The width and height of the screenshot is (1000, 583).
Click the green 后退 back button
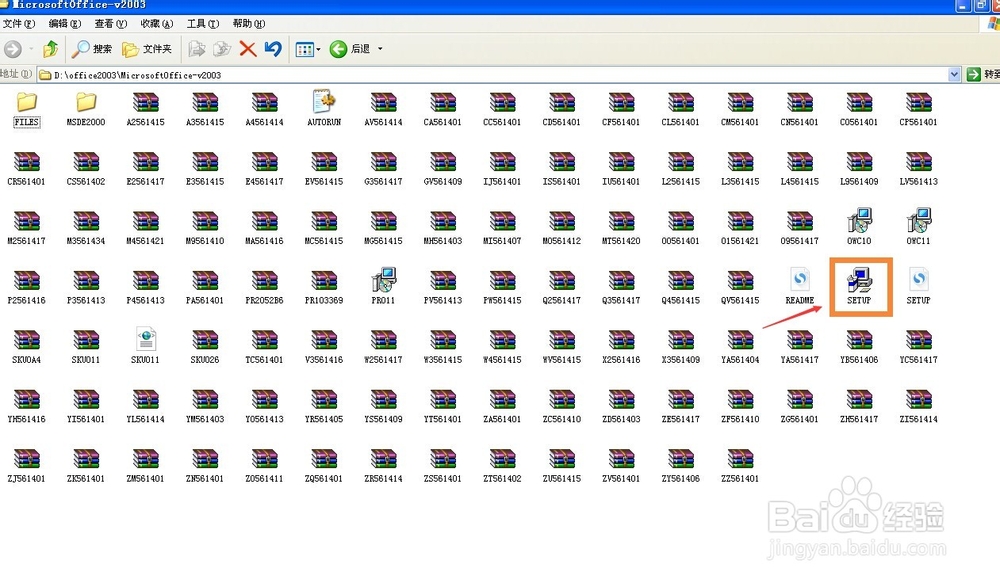coord(349,48)
